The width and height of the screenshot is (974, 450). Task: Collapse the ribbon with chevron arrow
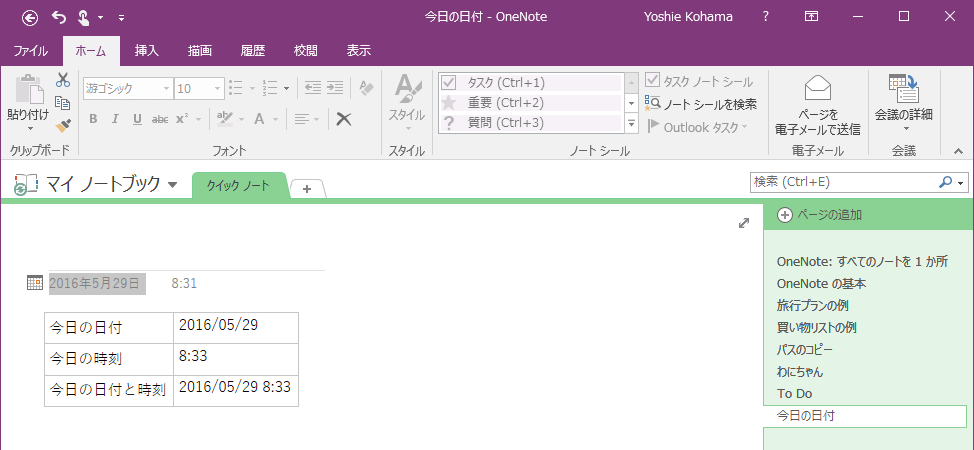[x=958, y=151]
